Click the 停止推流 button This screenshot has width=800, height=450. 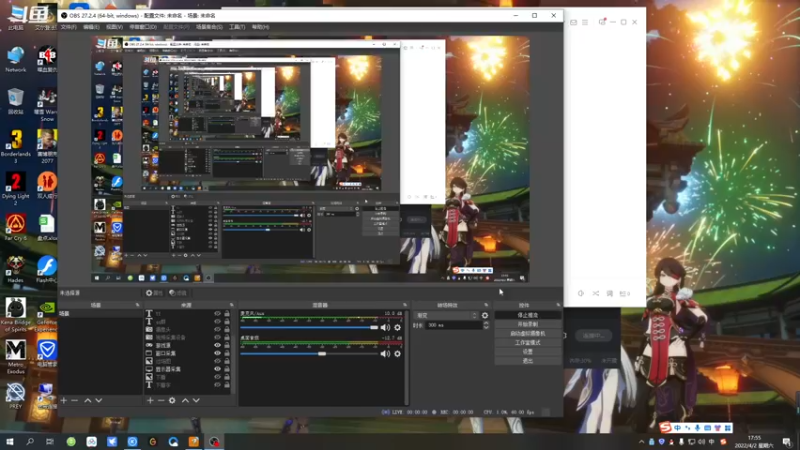(x=528, y=315)
